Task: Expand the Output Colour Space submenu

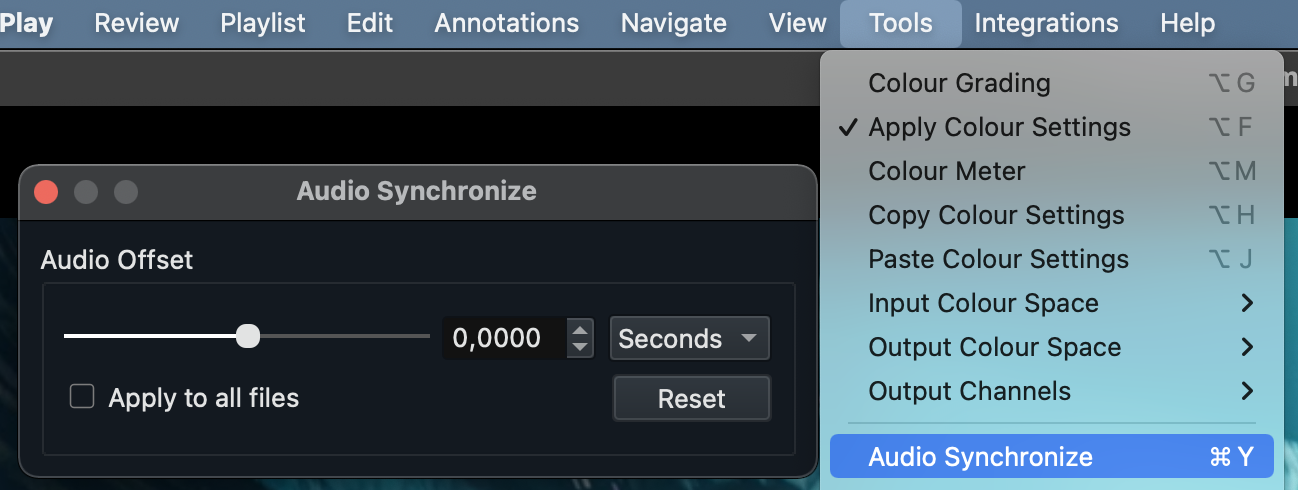Action: pos(1051,347)
